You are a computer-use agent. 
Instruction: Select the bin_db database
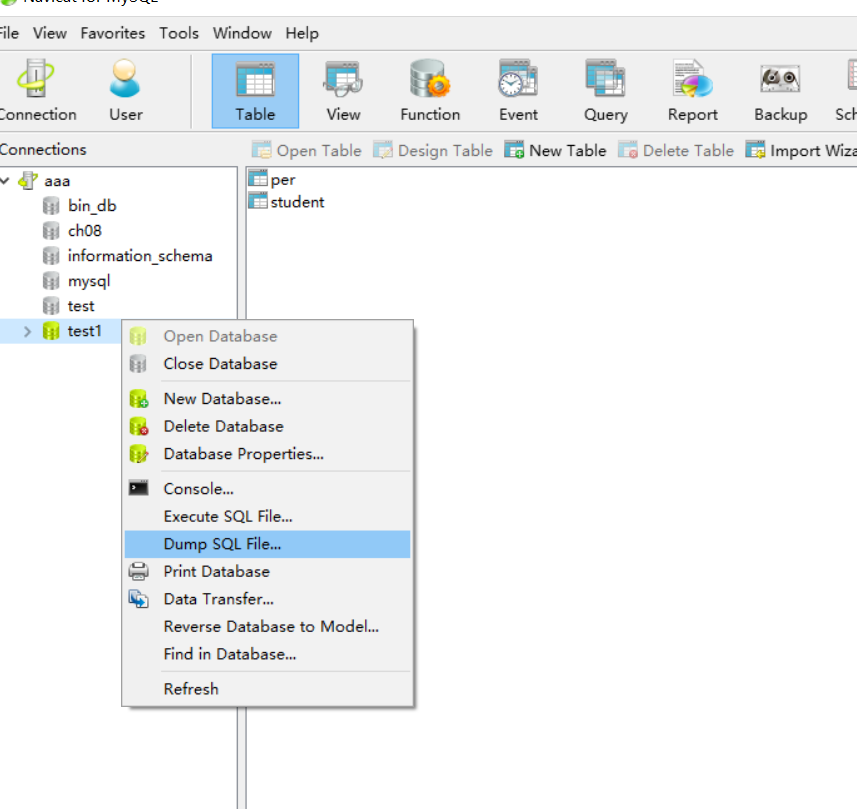tap(92, 206)
